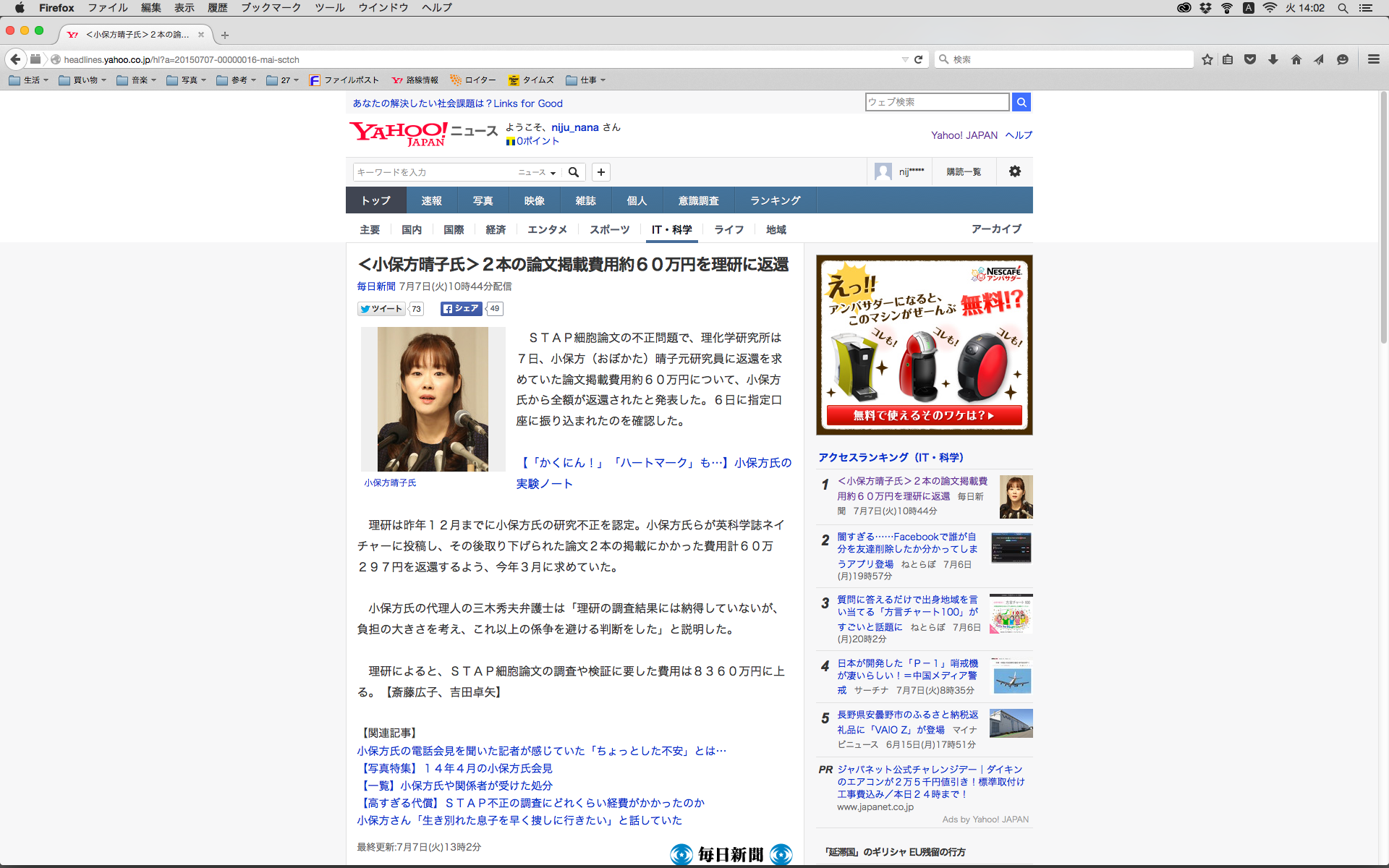Click the ウェブ検索 input field
The width and height of the screenshot is (1389, 868).
click(936, 102)
